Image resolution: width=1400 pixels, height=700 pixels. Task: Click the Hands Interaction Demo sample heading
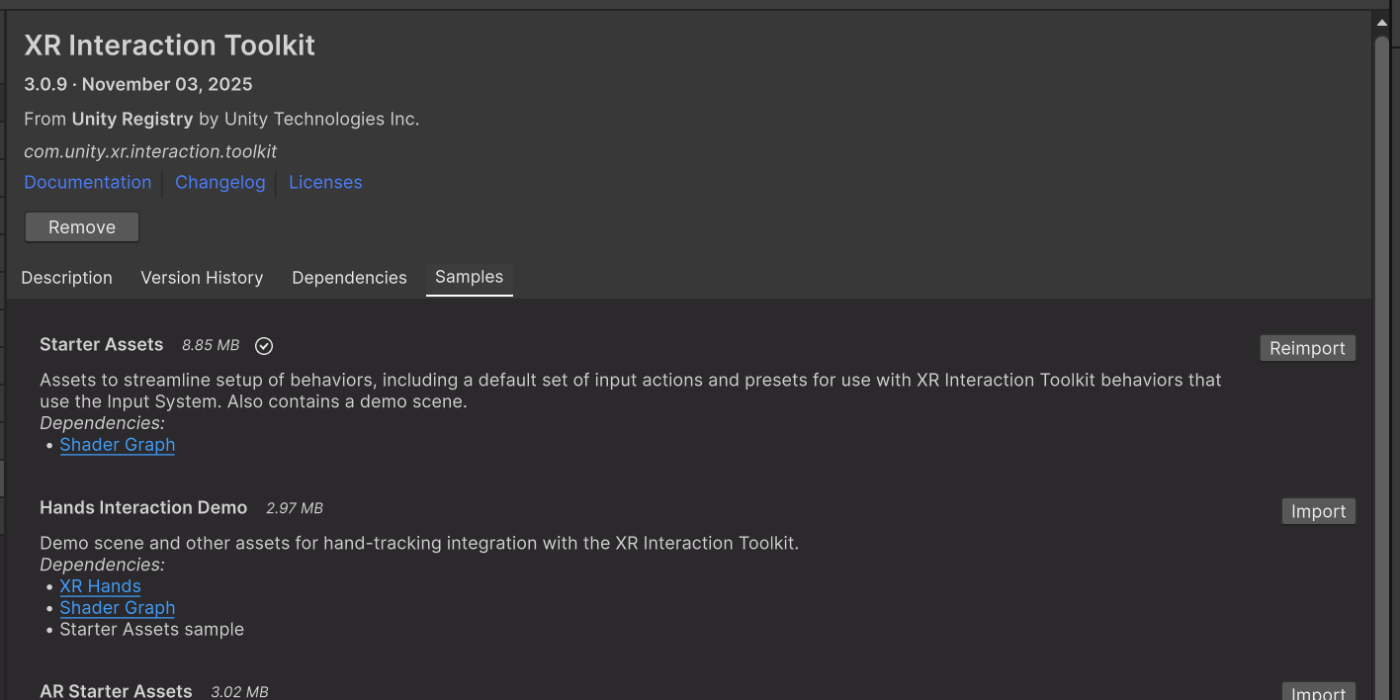tap(143, 508)
